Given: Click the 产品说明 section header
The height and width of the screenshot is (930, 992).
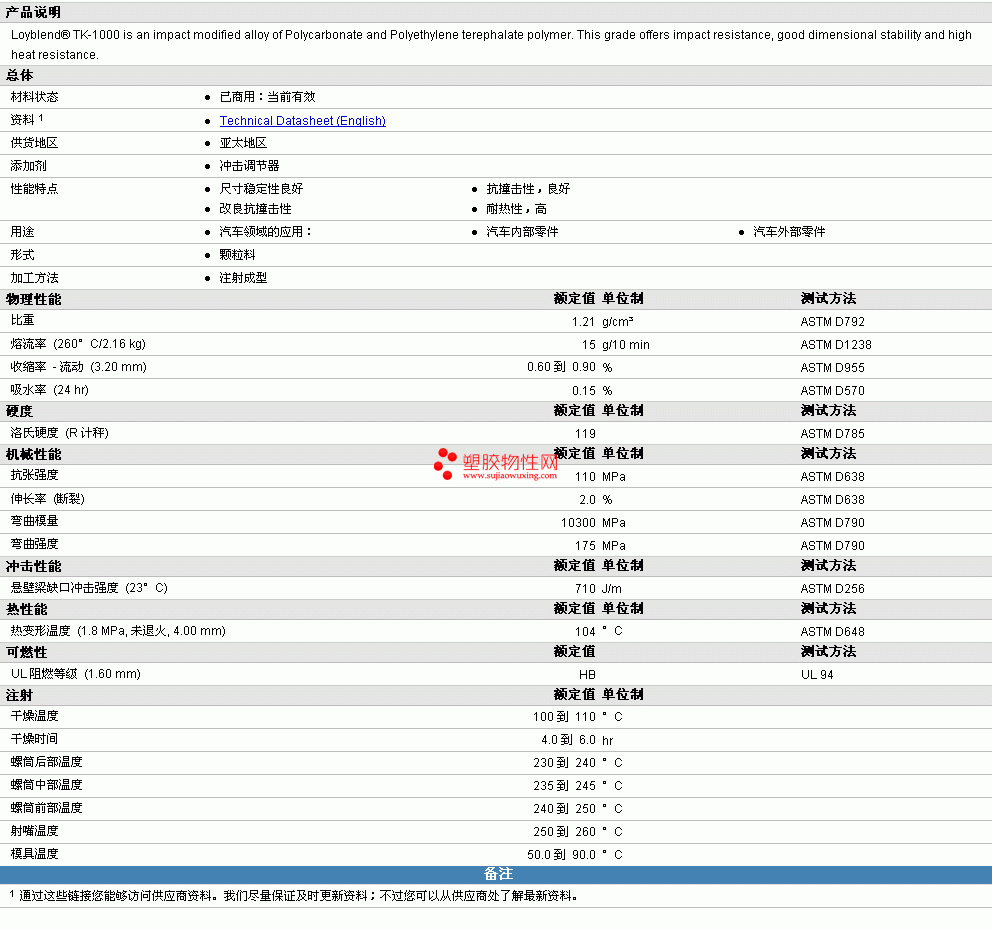Looking at the screenshot, I should (34, 12).
